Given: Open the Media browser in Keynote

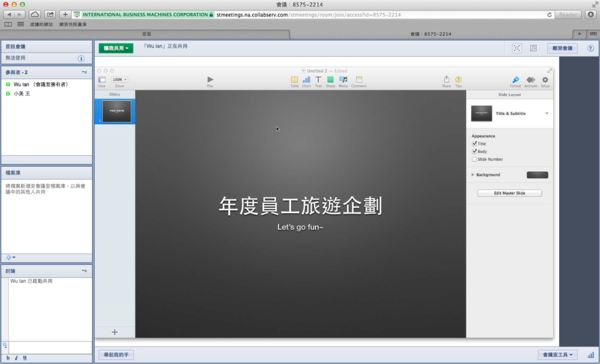Looking at the screenshot, I should [x=343, y=79].
